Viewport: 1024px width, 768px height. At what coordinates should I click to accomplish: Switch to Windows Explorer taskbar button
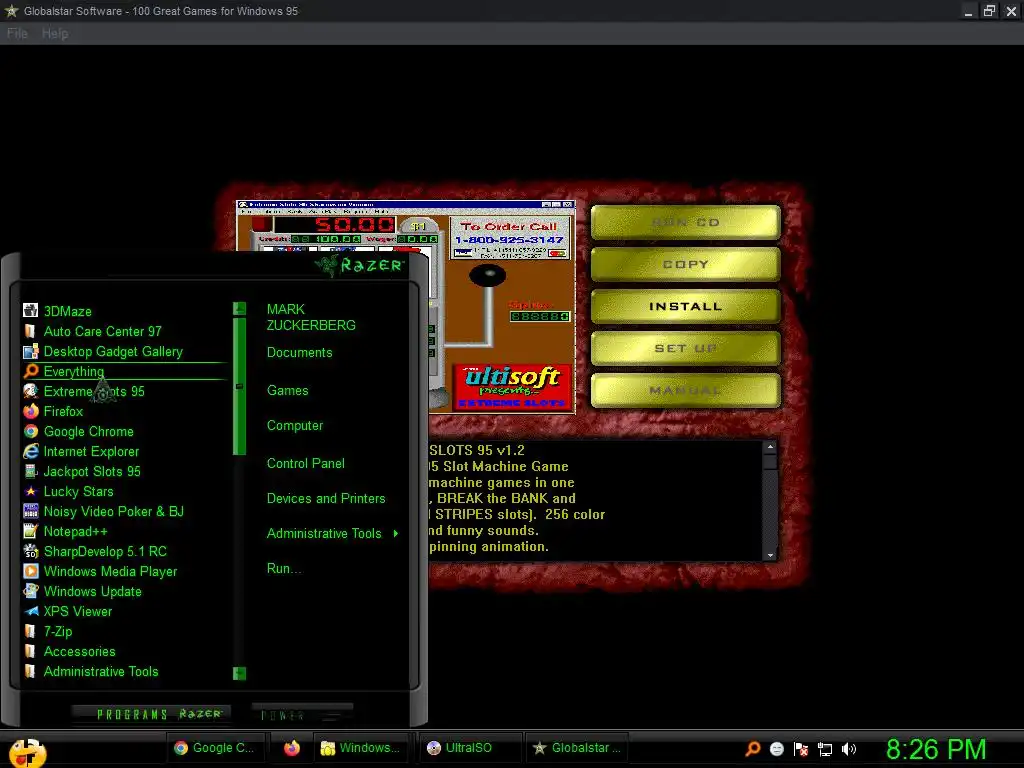pos(362,748)
